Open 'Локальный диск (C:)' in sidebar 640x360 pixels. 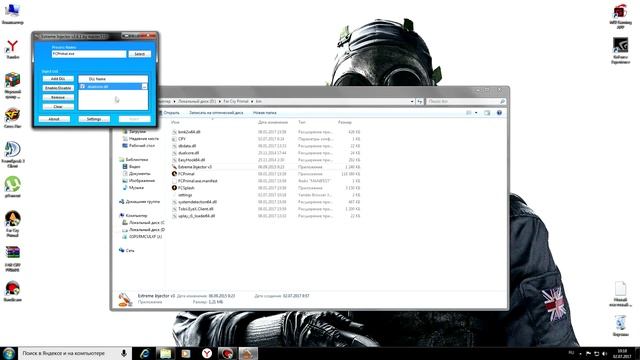click(x=147, y=222)
